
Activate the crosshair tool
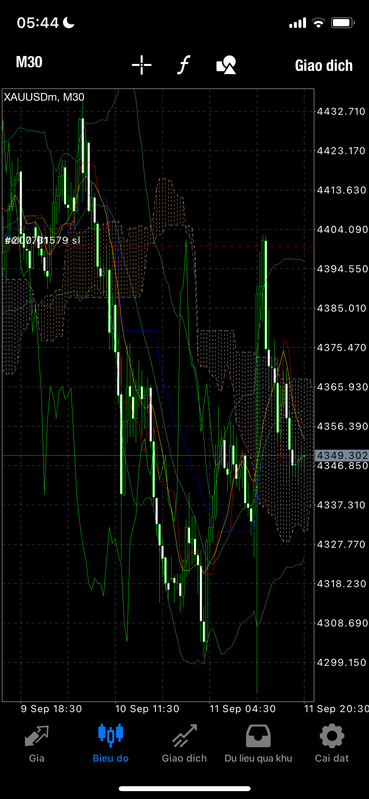(141, 65)
